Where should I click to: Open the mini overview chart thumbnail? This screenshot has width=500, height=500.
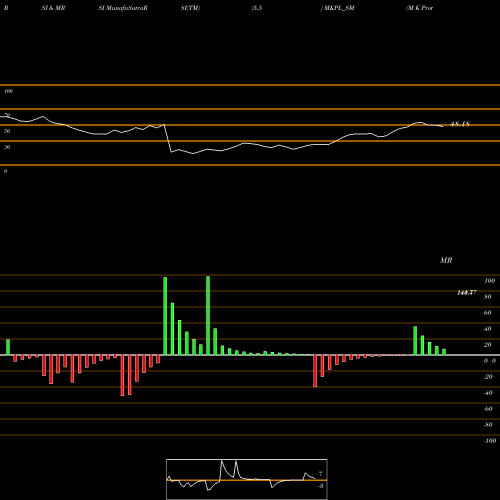coord(247,479)
